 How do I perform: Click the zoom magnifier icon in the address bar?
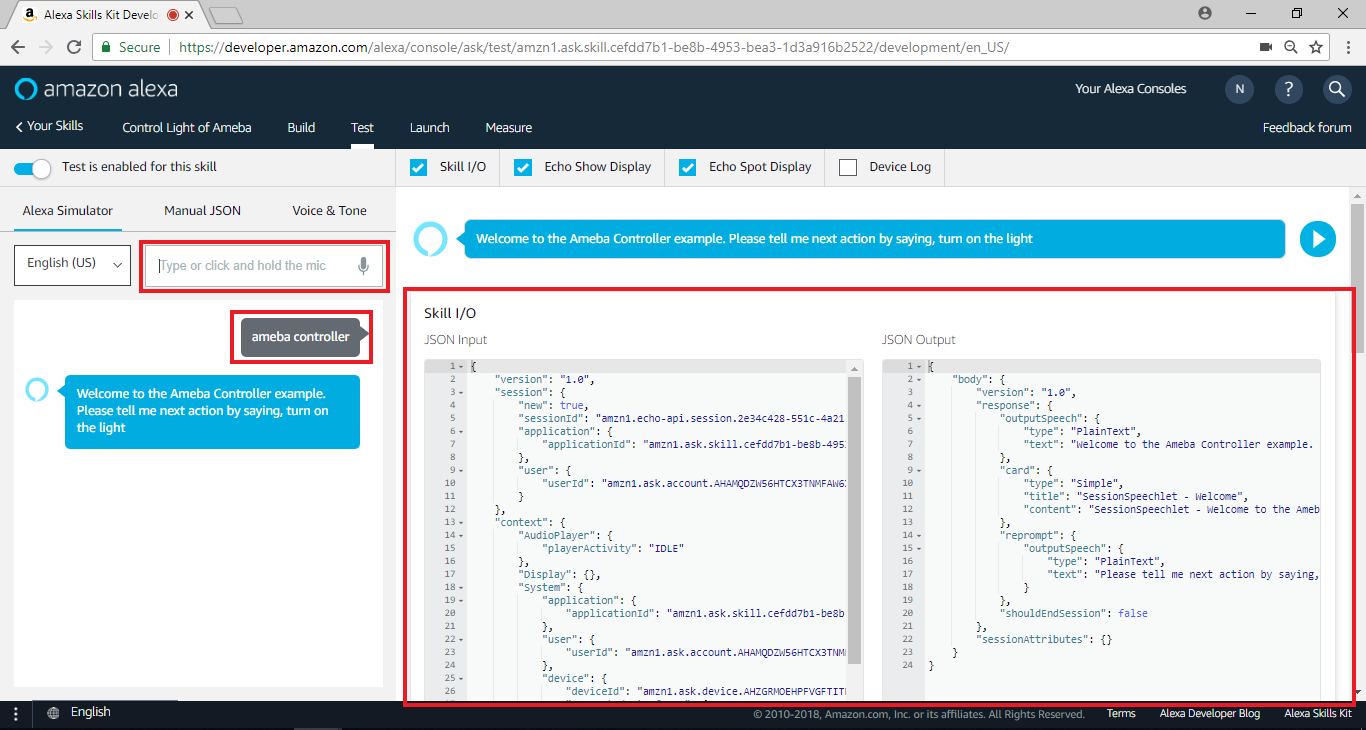[x=1291, y=47]
